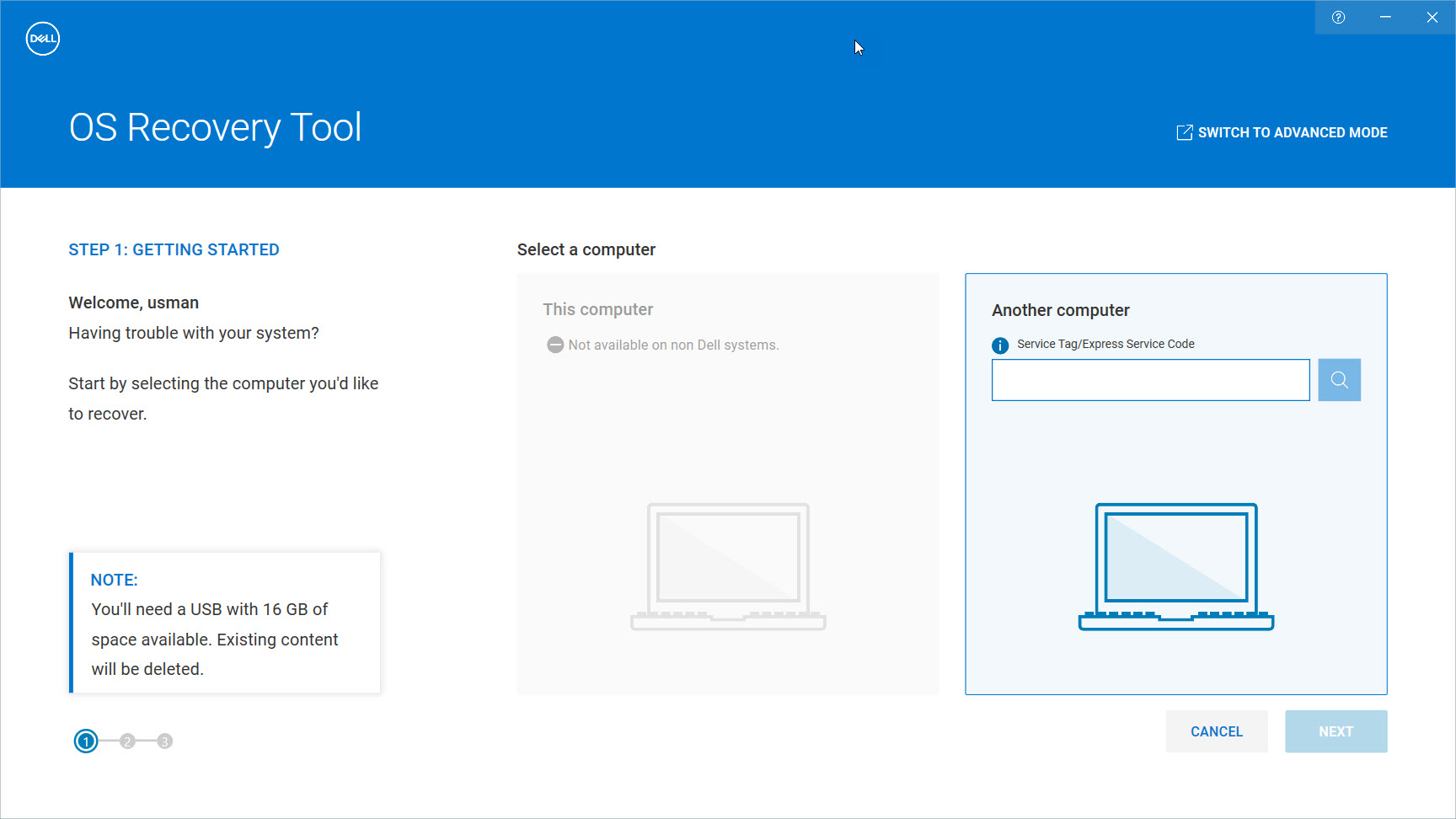Switch to Advanced Mode

tap(1292, 132)
